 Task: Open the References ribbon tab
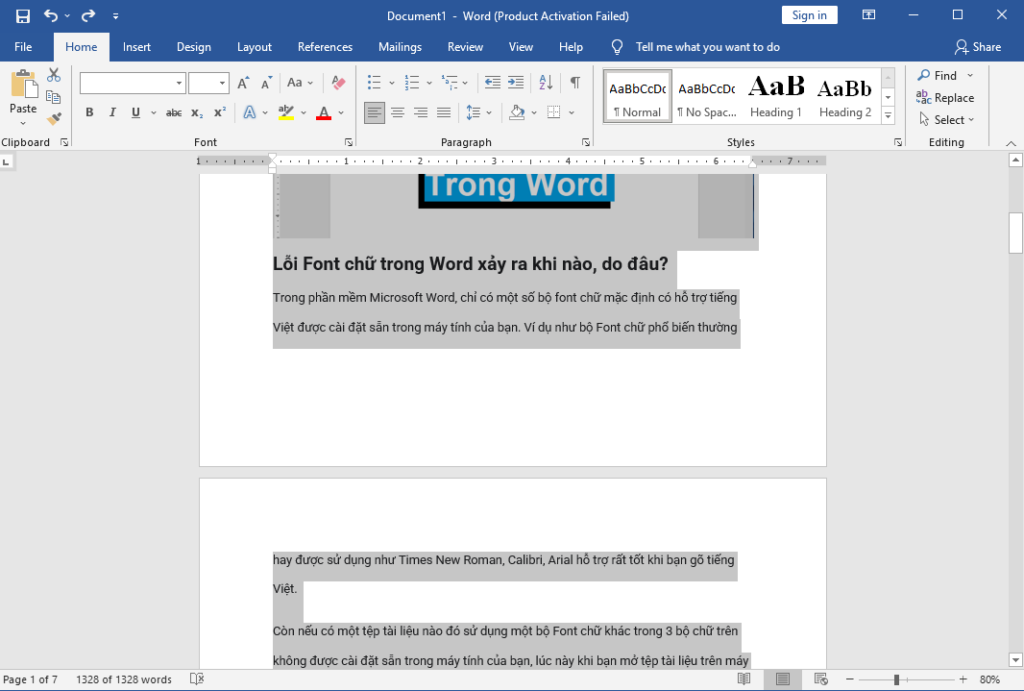tap(325, 46)
